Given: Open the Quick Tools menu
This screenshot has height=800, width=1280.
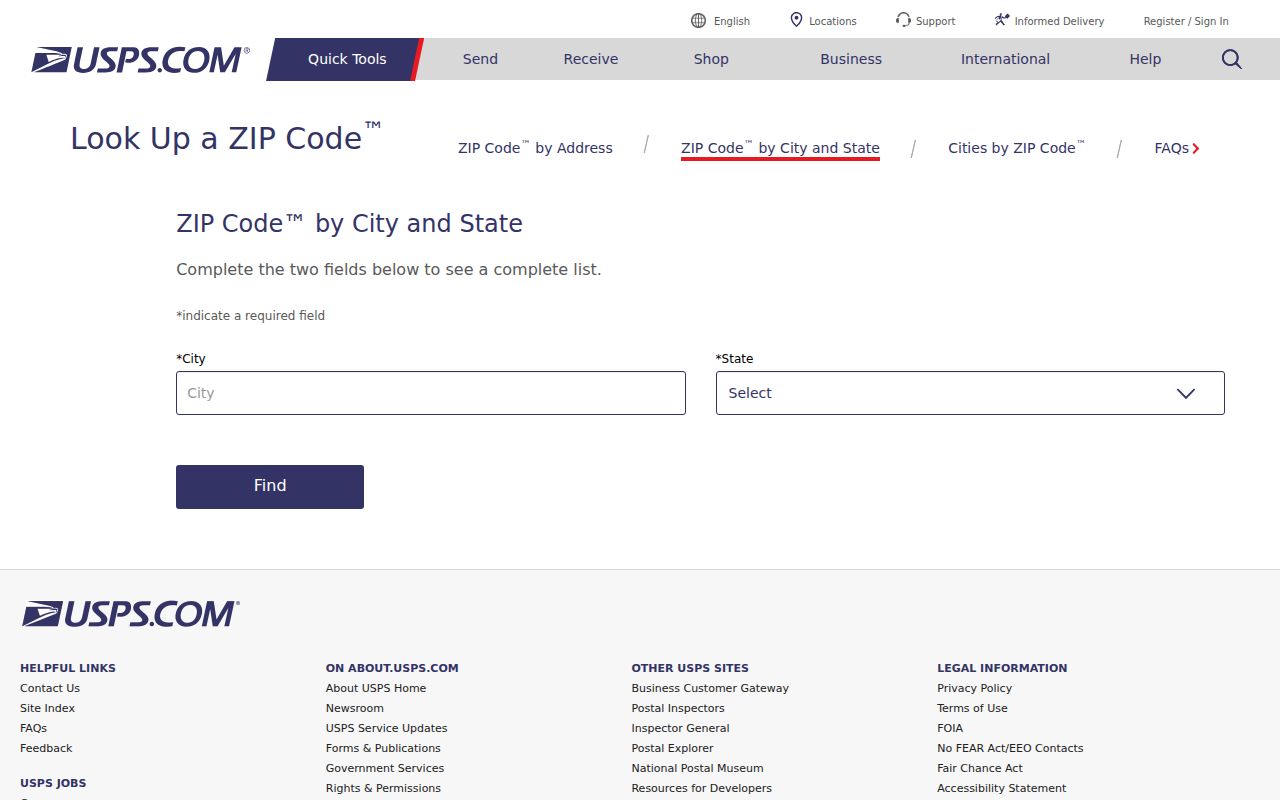Looking at the screenshot, I should 347,59.
